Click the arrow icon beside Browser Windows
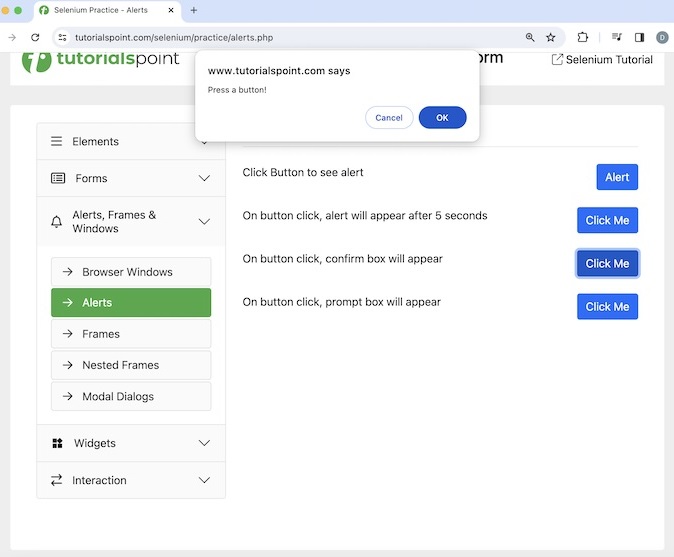 pos(67,272)
